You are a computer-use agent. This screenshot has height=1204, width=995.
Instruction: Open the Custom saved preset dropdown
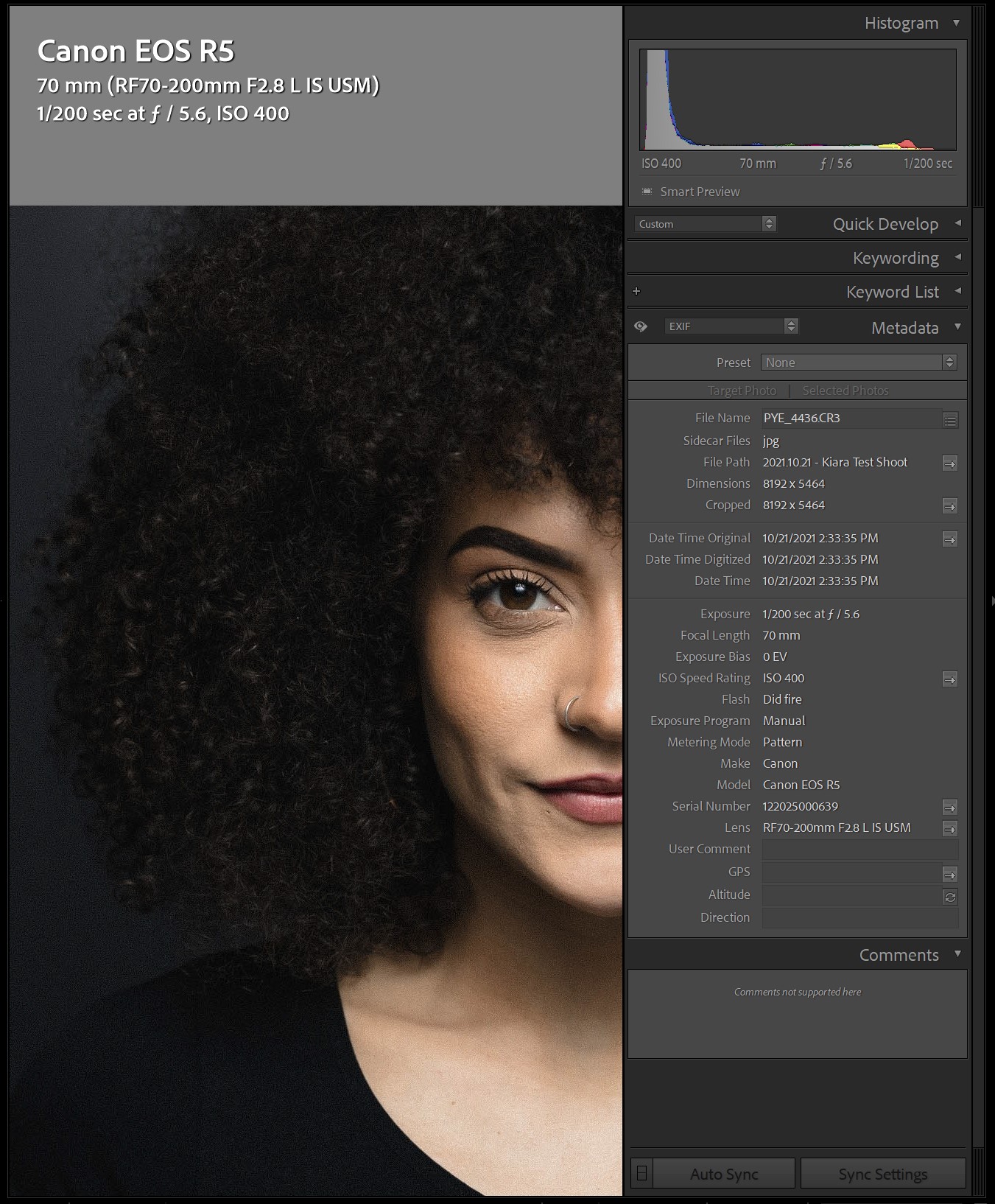705,223
